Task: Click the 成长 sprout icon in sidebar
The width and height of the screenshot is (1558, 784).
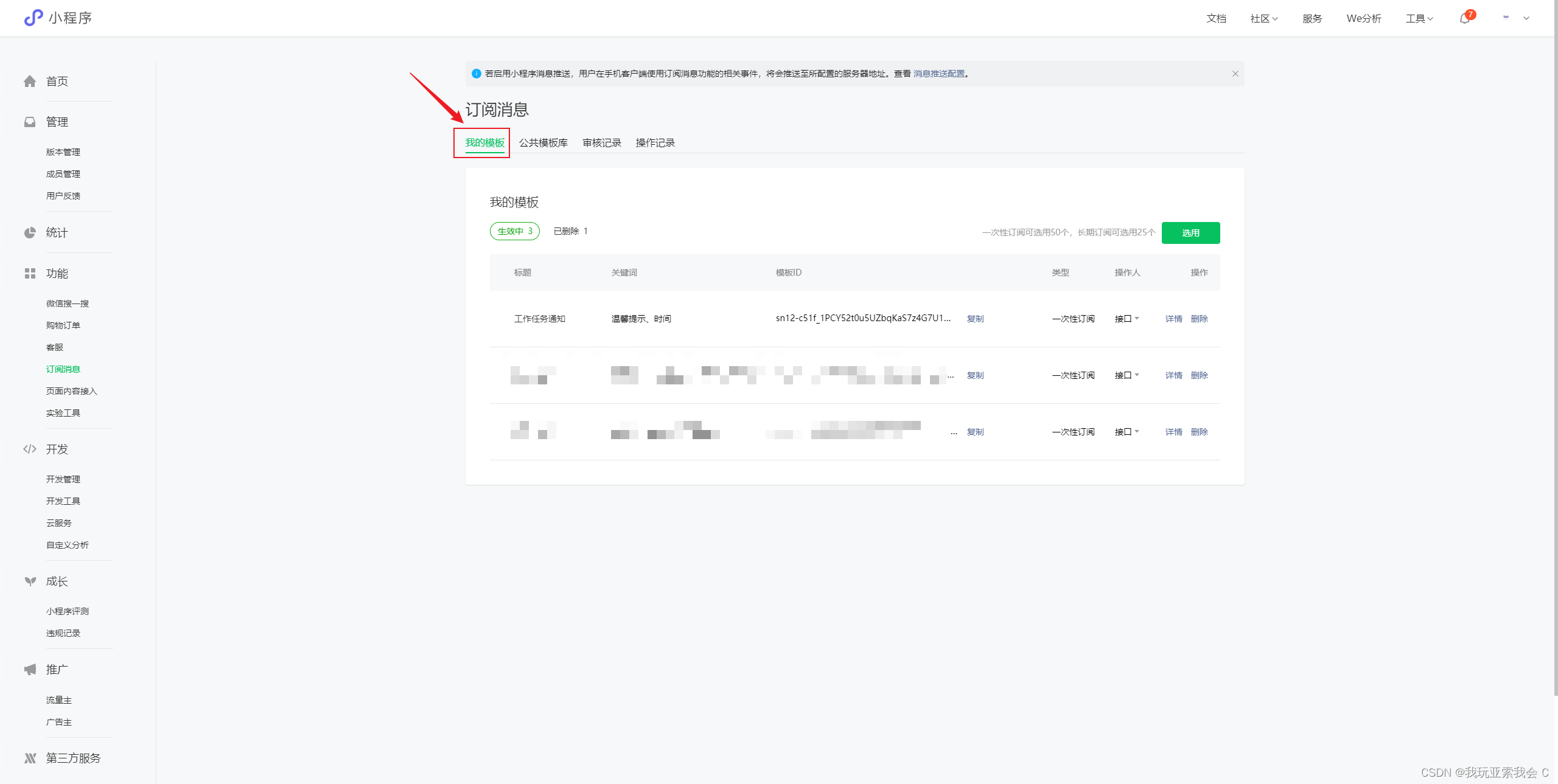Action: click(x=30, y=581)
